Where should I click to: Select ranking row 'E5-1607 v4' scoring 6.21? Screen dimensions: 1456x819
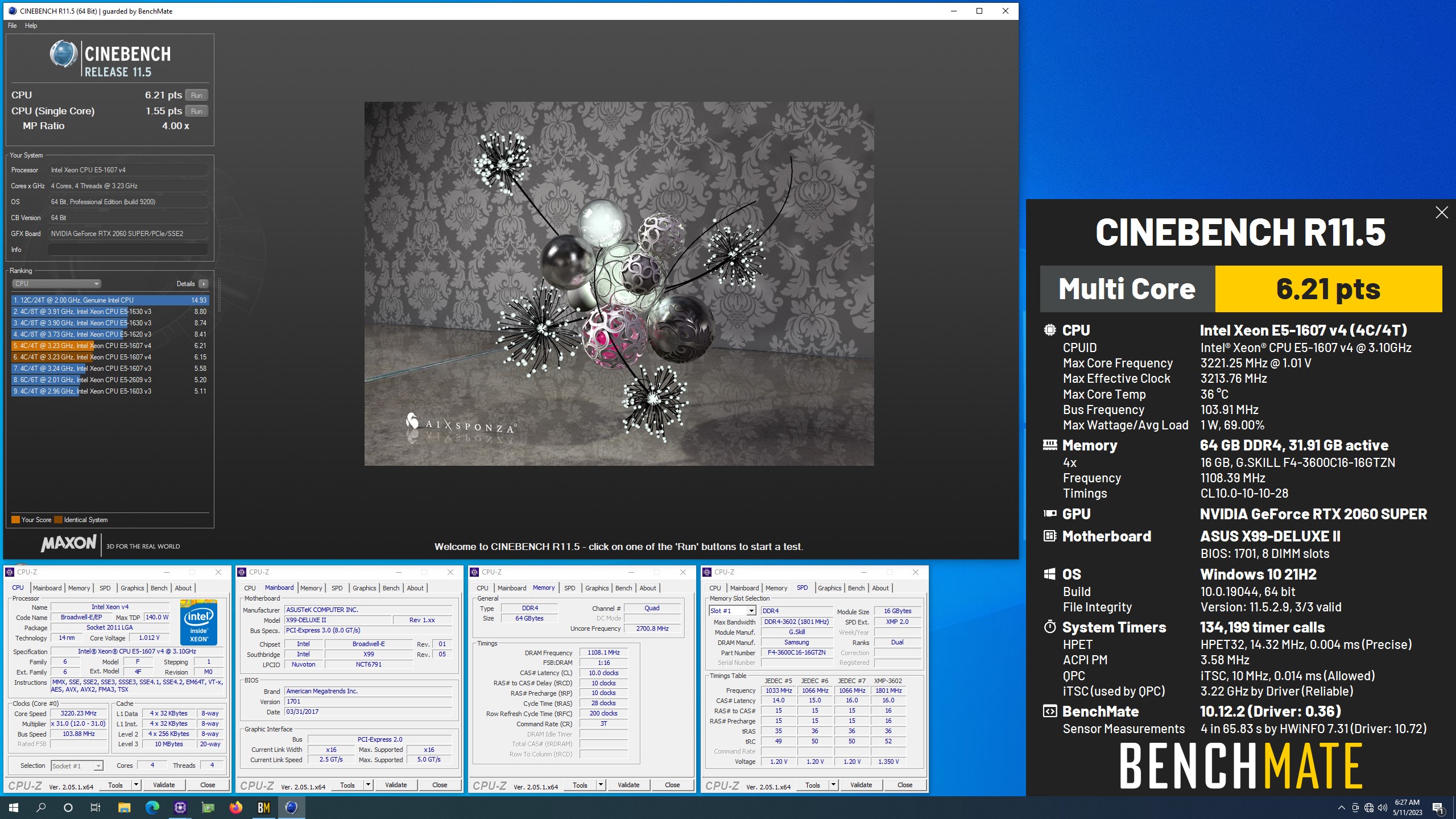[110, 346]
